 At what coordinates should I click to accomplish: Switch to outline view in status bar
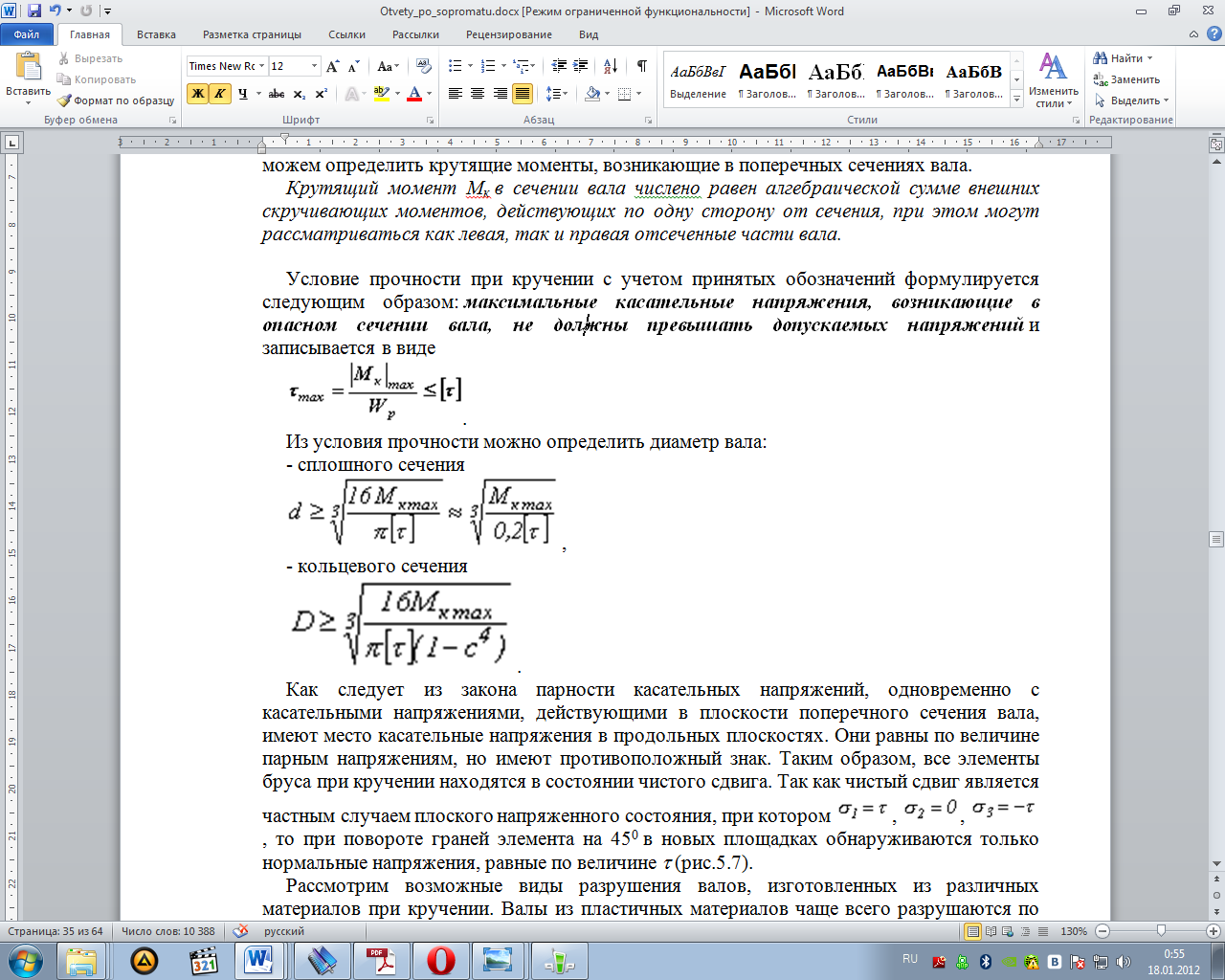click(1025, 931)
